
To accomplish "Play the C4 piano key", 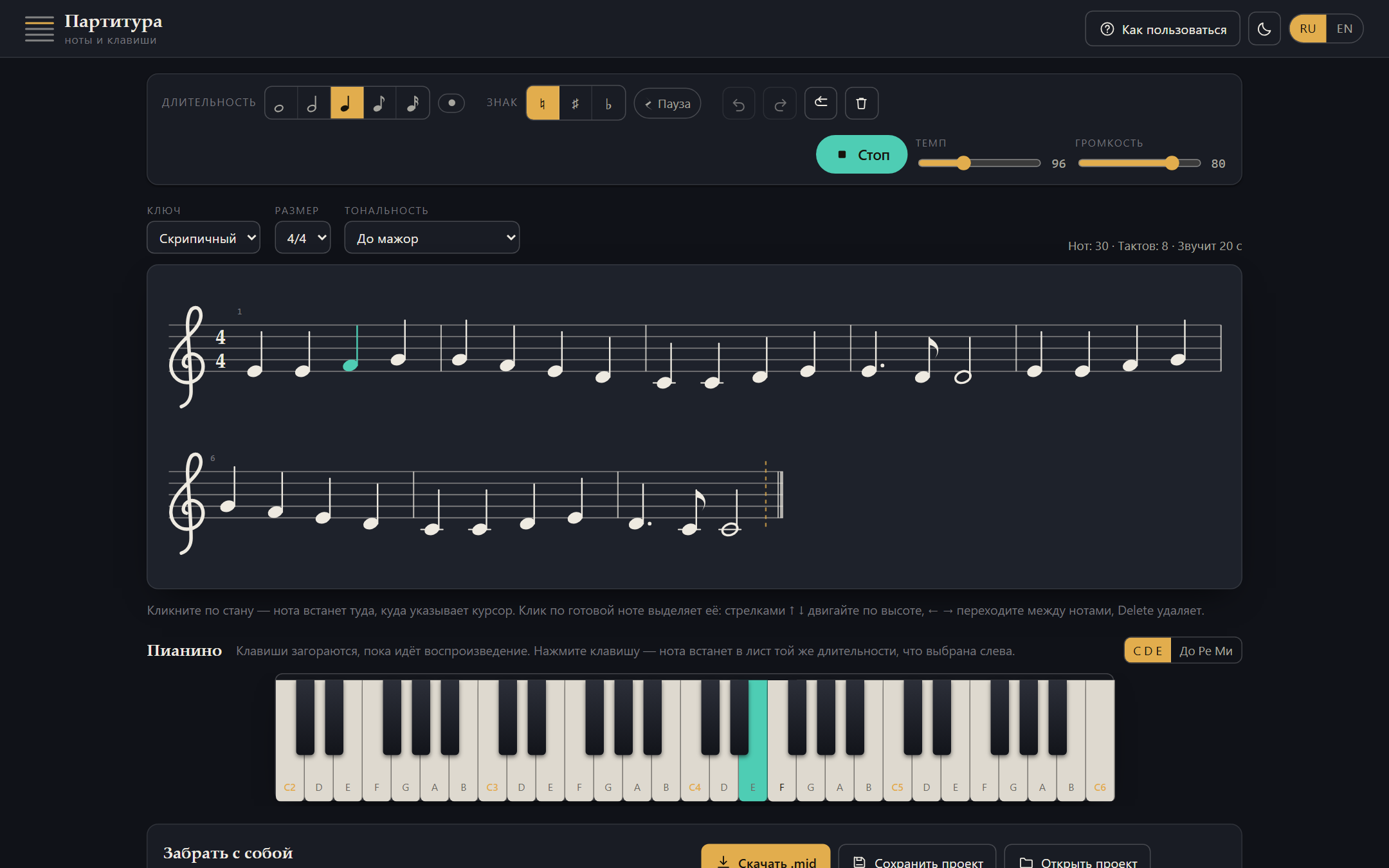I will point(695,778).
